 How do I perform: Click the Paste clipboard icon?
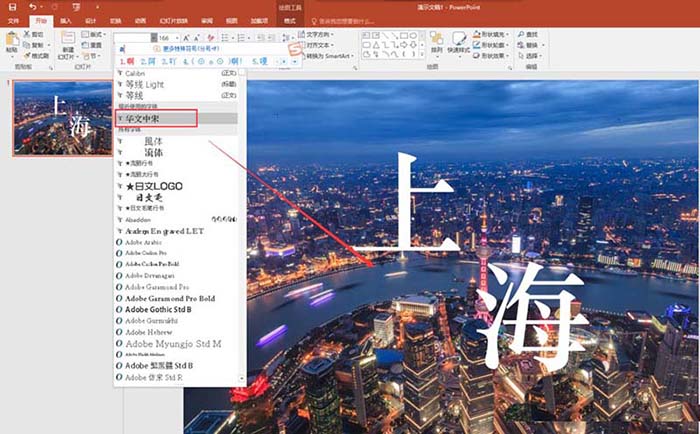(12, 39)
